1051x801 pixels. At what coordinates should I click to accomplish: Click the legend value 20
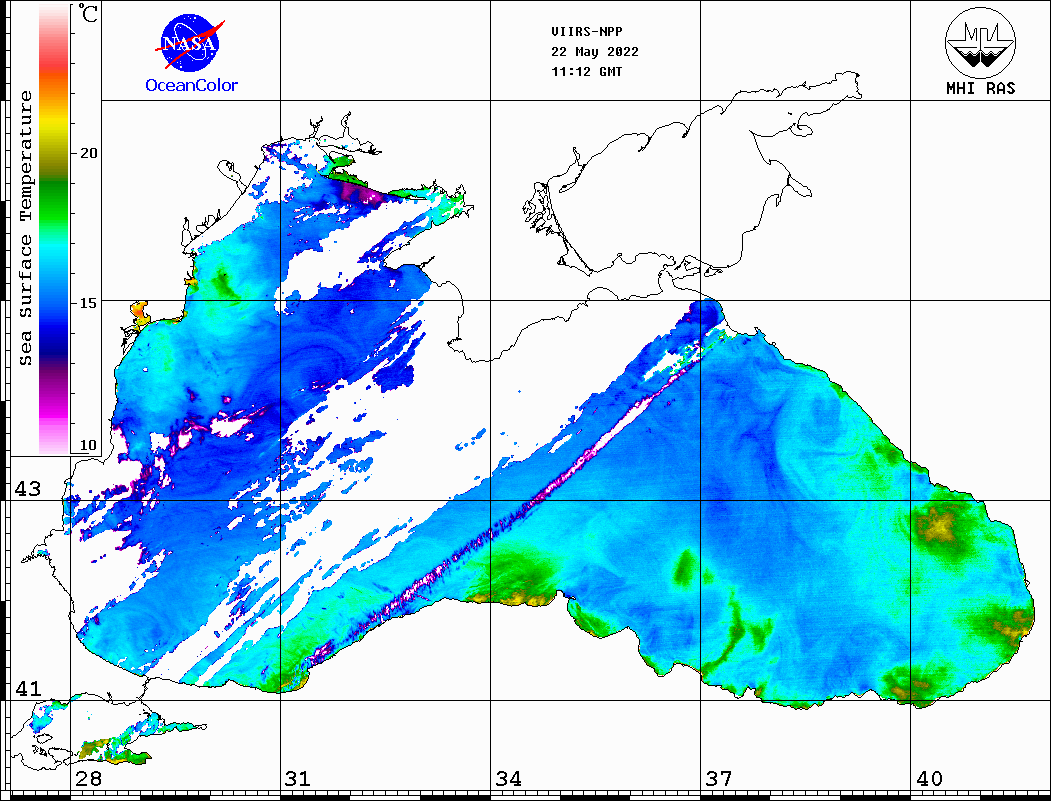pos(88,153)
